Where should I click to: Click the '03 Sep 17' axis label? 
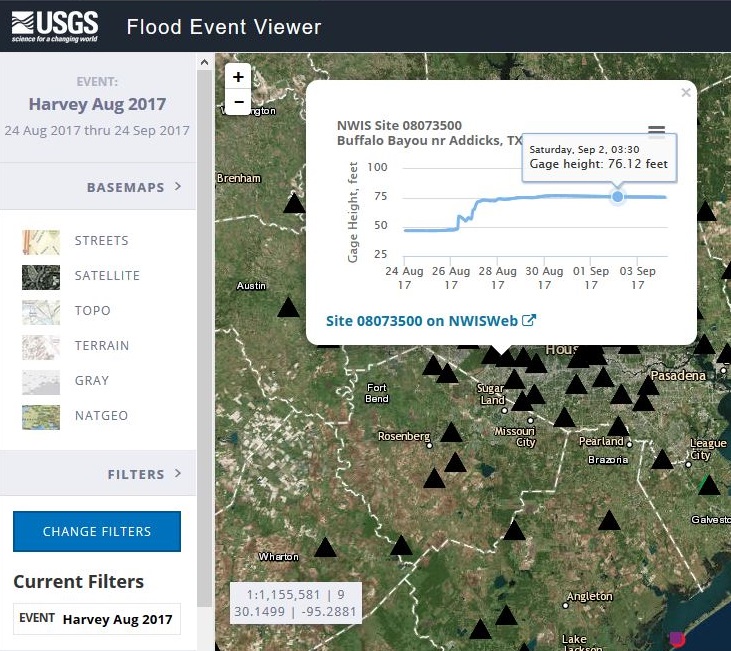pyautogui.click(x=637, y=278)
